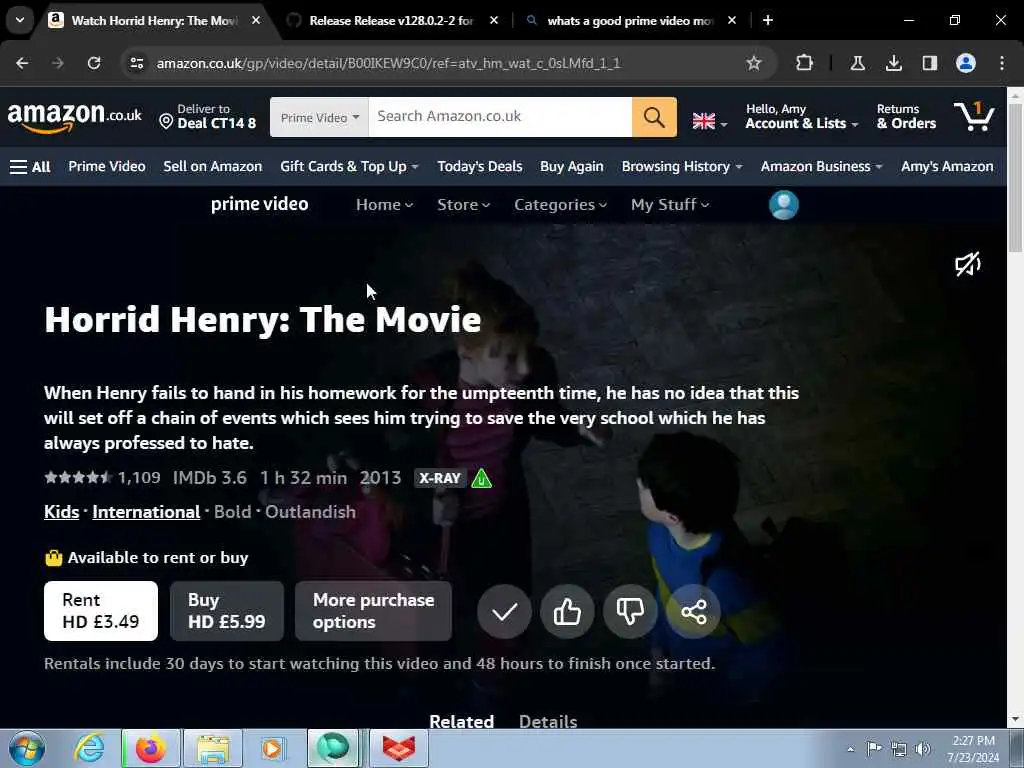Add movie to Watchlist with checkmark icon
1024x768 pixels.
(x=504, y=611)
